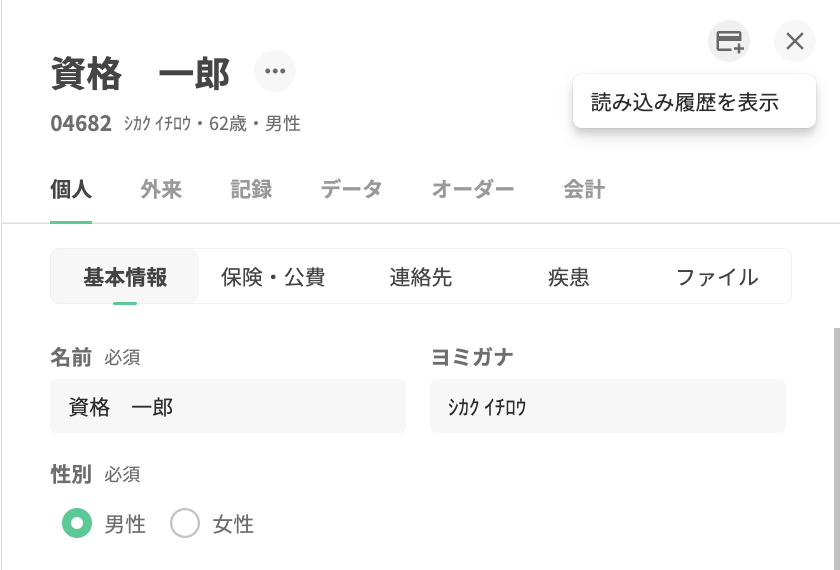Select the 男性 radio button
Screen dimensions: 840x570
pos(77,523)
